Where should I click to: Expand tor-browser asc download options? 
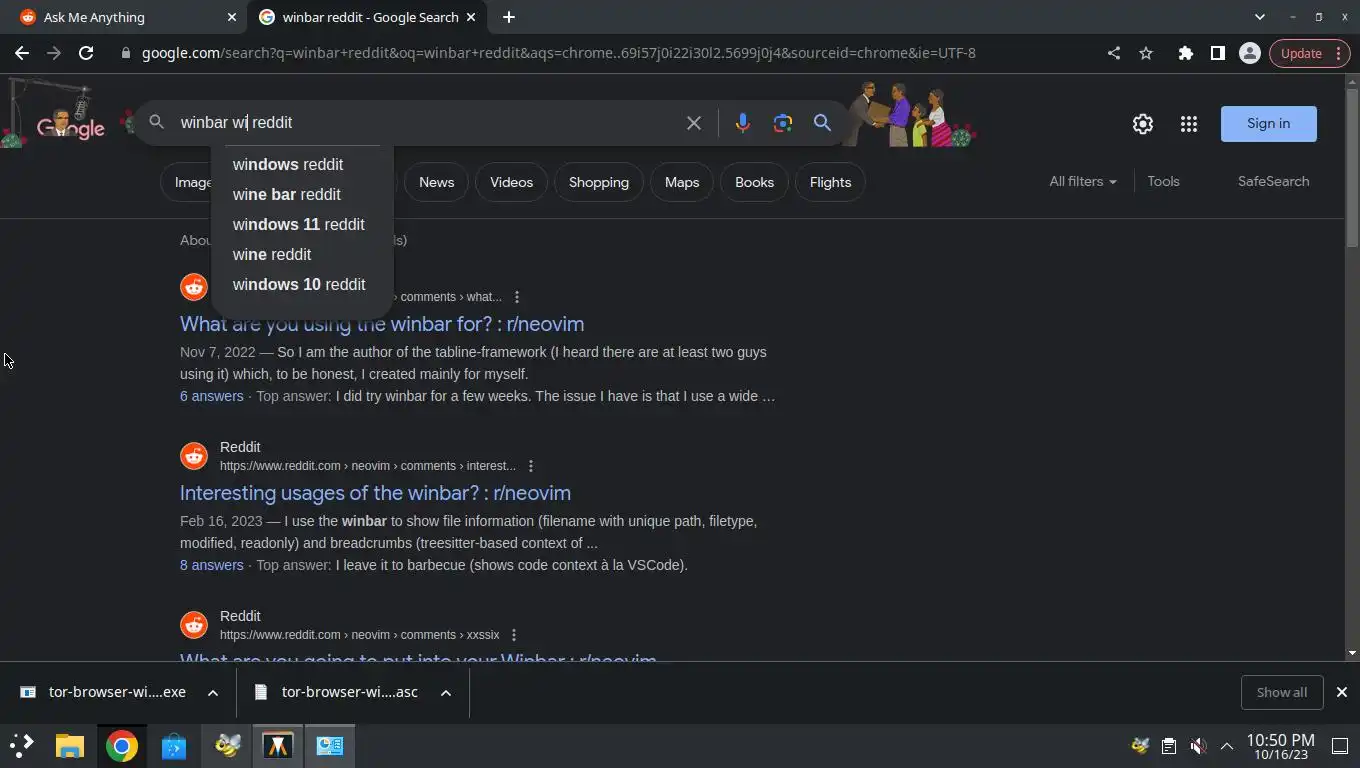pos(446,692)
